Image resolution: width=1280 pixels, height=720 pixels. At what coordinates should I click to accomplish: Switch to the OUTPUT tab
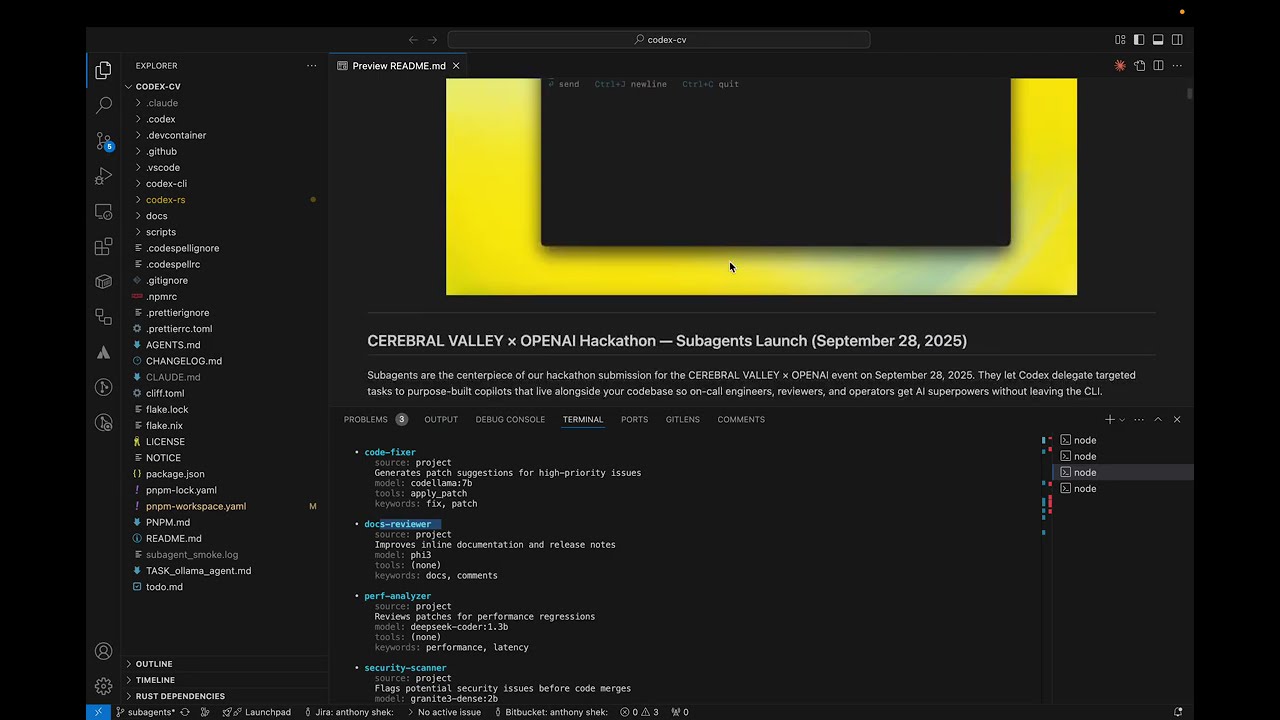[441, 420]
